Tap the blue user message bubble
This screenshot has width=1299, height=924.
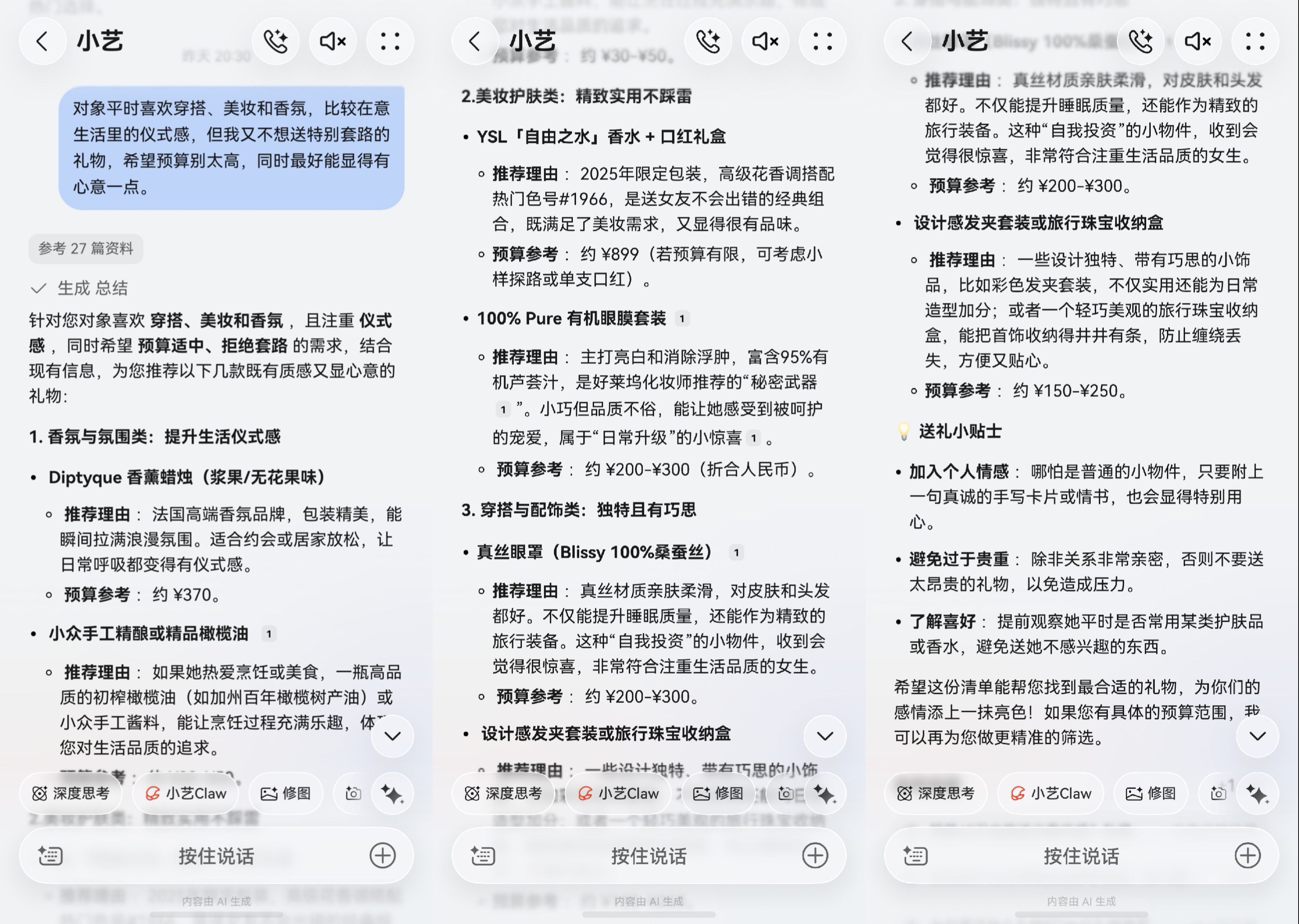(x=232, y=148)
